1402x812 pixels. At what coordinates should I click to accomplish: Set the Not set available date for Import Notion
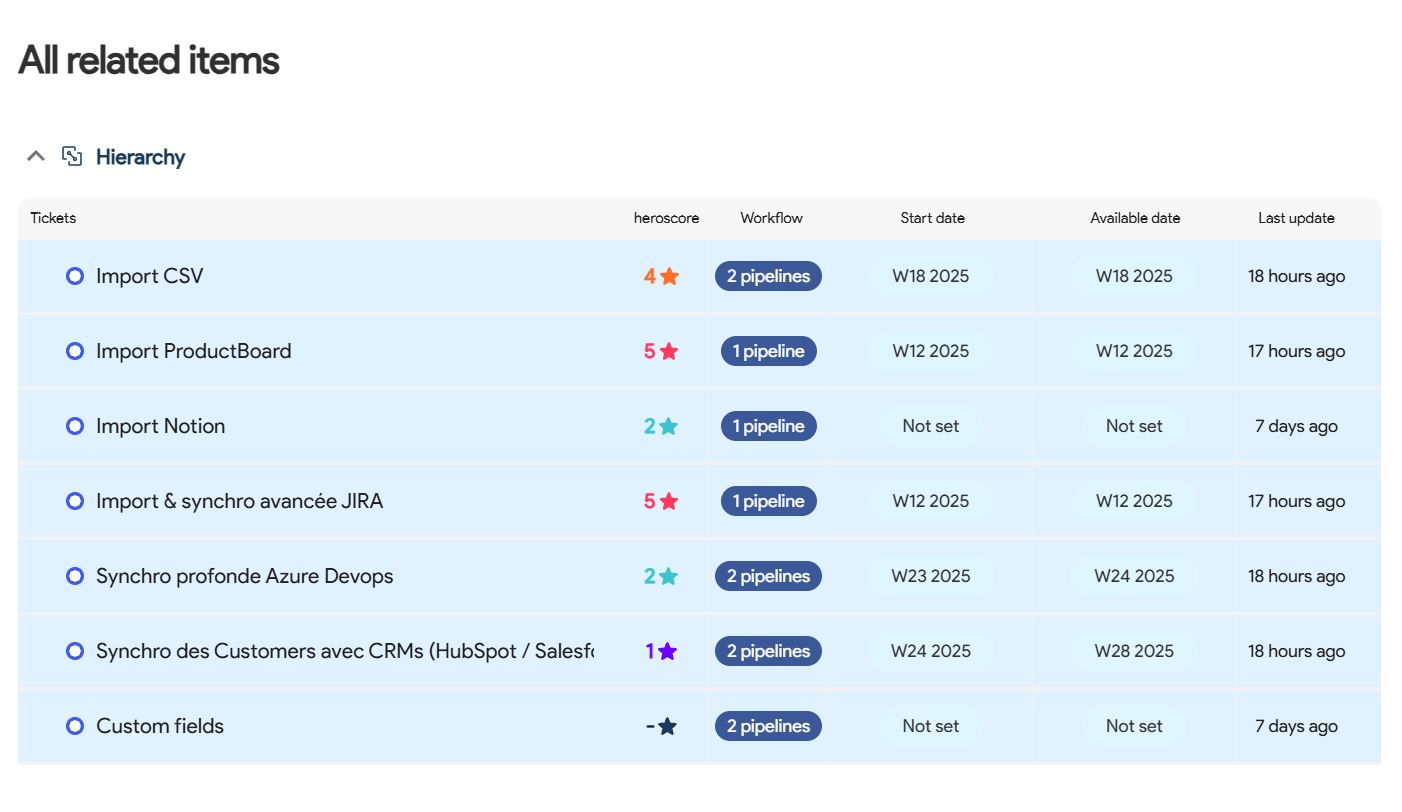click(x=1134, y=426)
